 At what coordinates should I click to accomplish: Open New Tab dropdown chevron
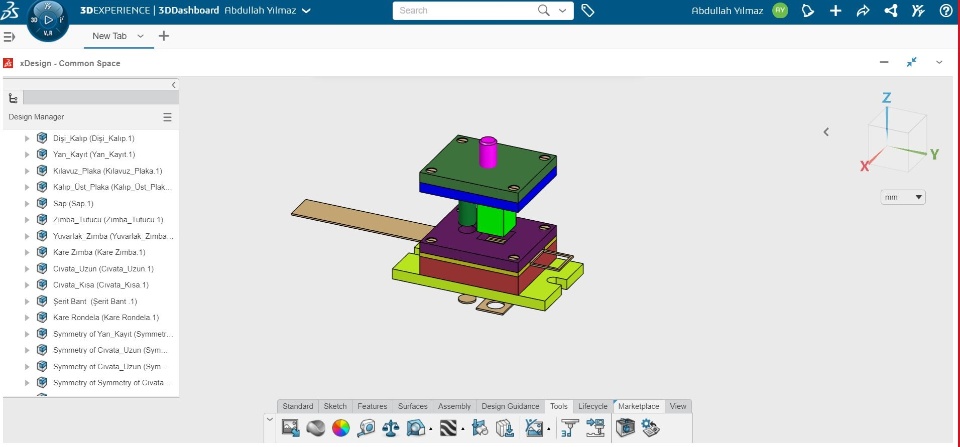tap(140, 36)
